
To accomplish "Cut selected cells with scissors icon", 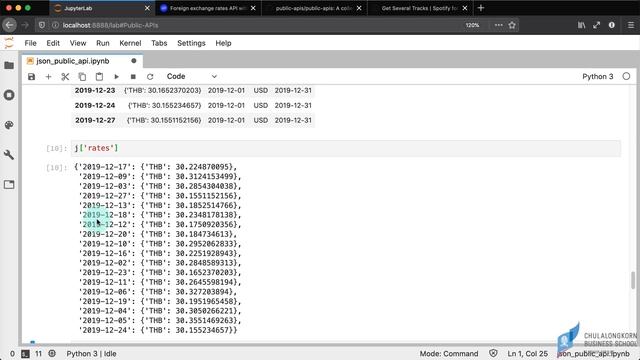I will [65, 76].
